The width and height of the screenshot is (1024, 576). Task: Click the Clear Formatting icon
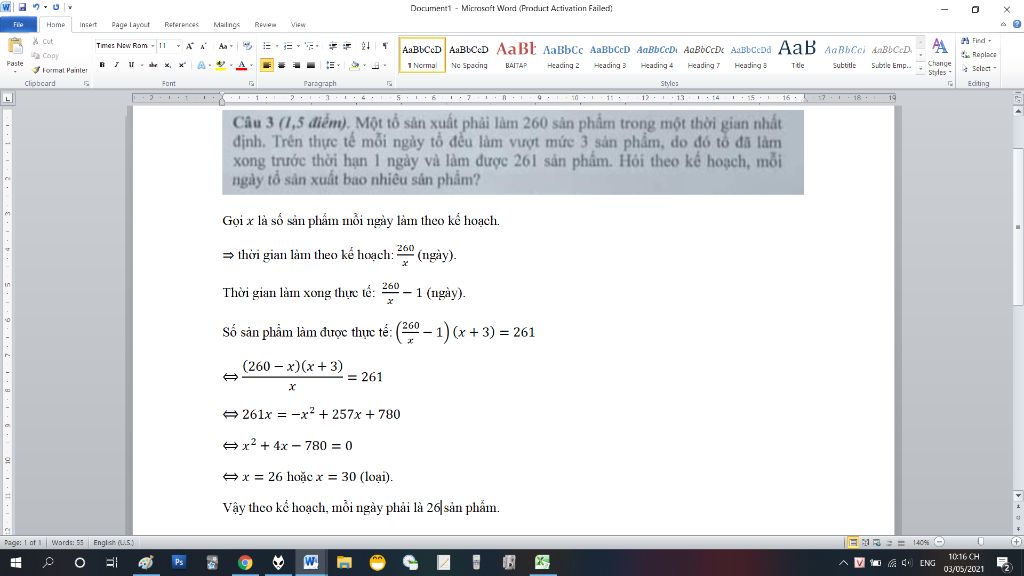(247, 46)
